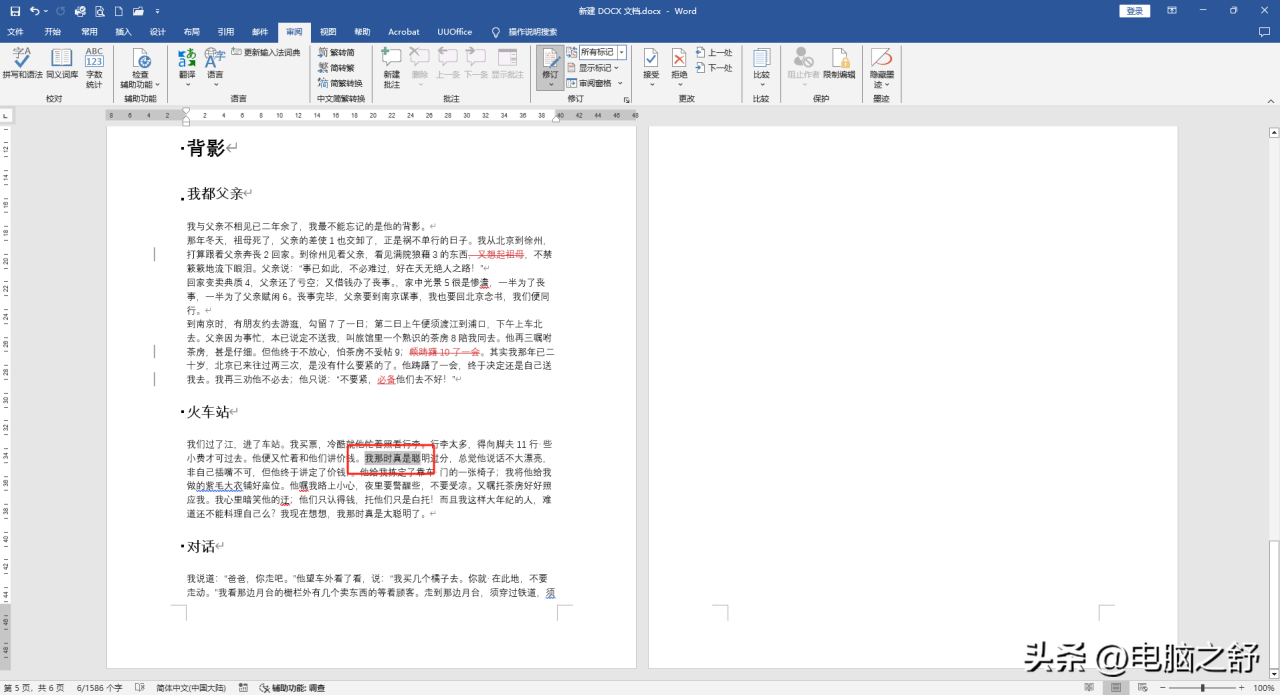Go to 上一处 previous change
The height and width of the screenshot is (695, 1280).
(713, 52)
